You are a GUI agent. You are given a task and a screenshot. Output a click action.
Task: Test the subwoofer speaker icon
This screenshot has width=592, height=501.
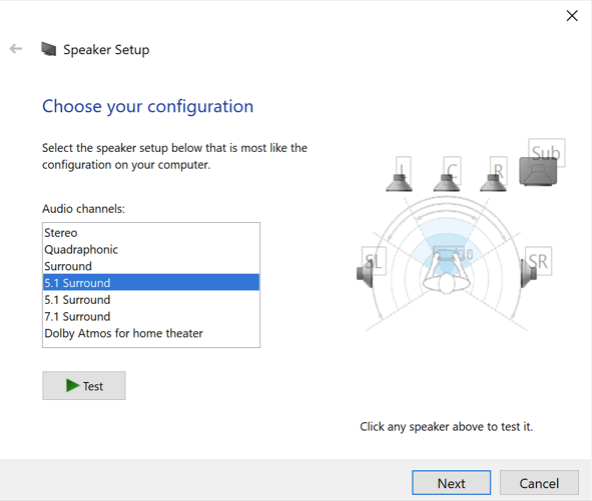pos(538,171)
